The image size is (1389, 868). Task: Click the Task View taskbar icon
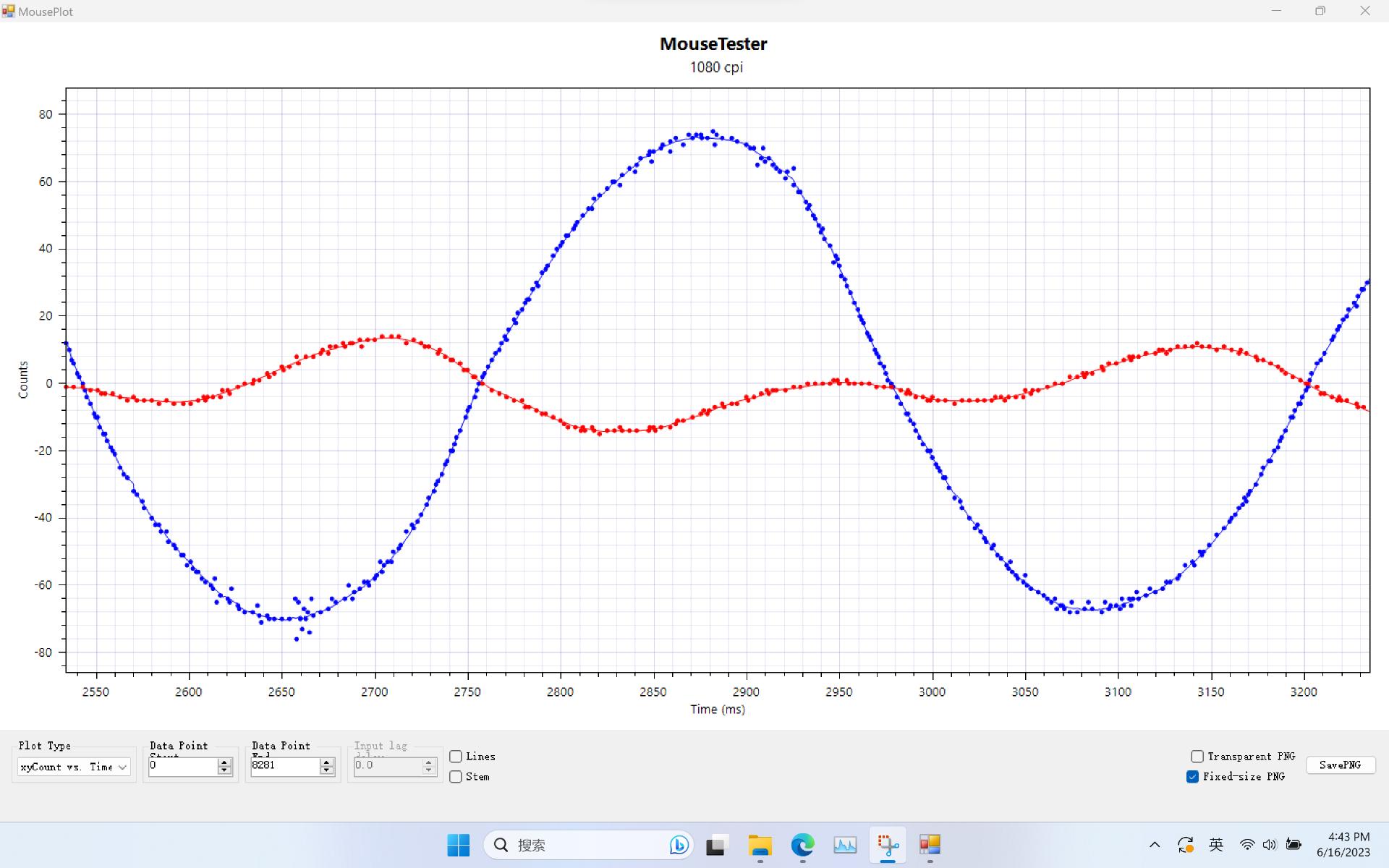tap(716, 845)
